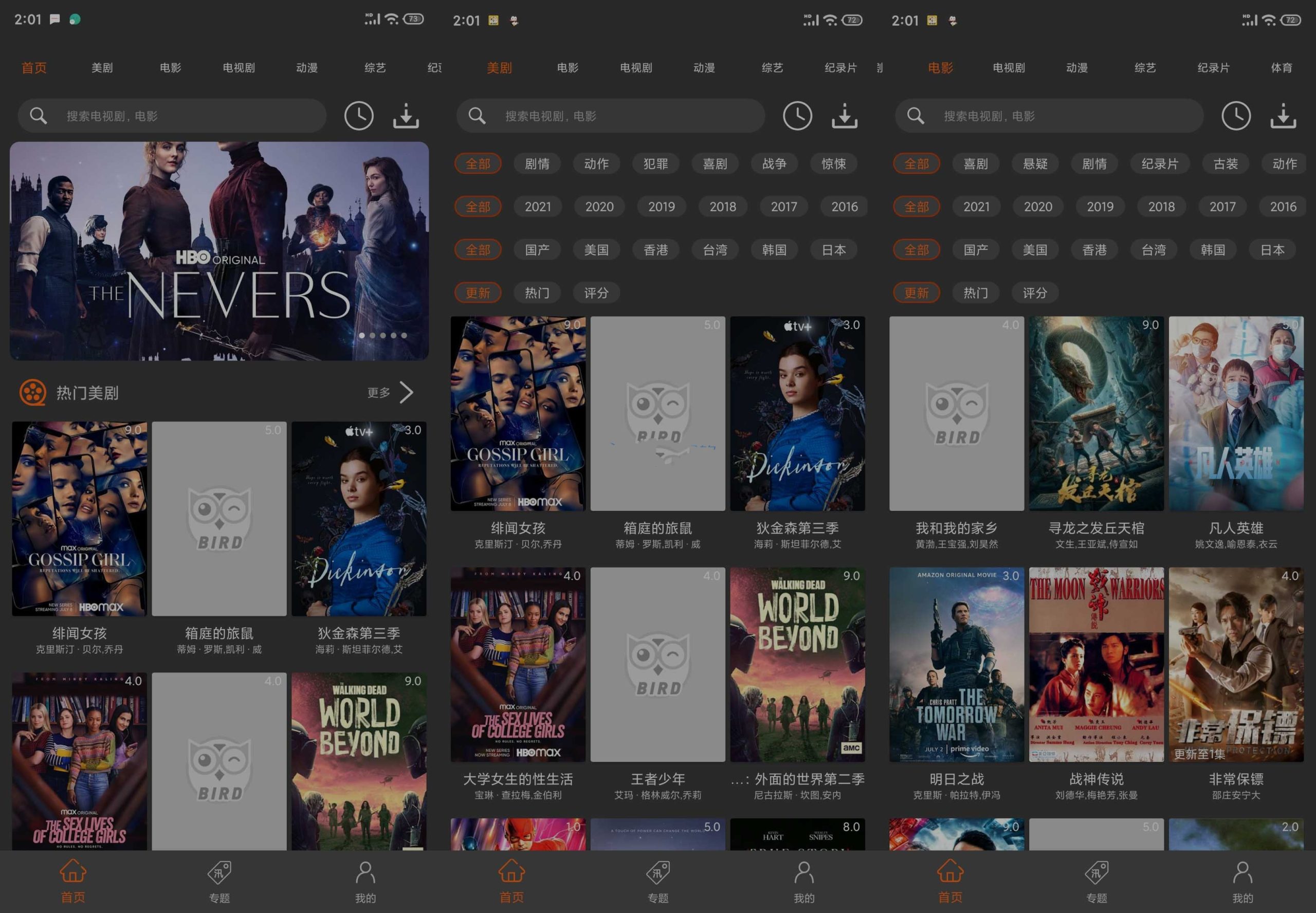
Task: Open 王者少年 placeholder poster
Action: [657, 665]
